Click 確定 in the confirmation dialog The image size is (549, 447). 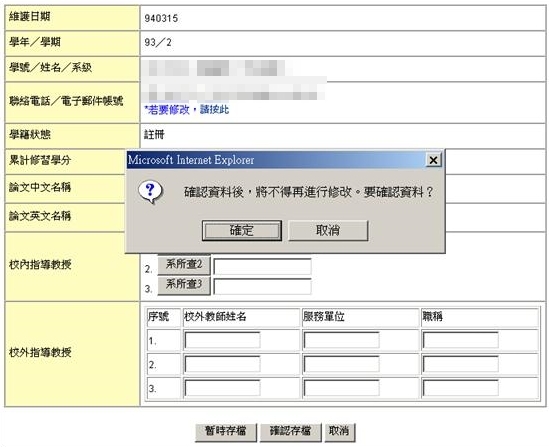242,230
